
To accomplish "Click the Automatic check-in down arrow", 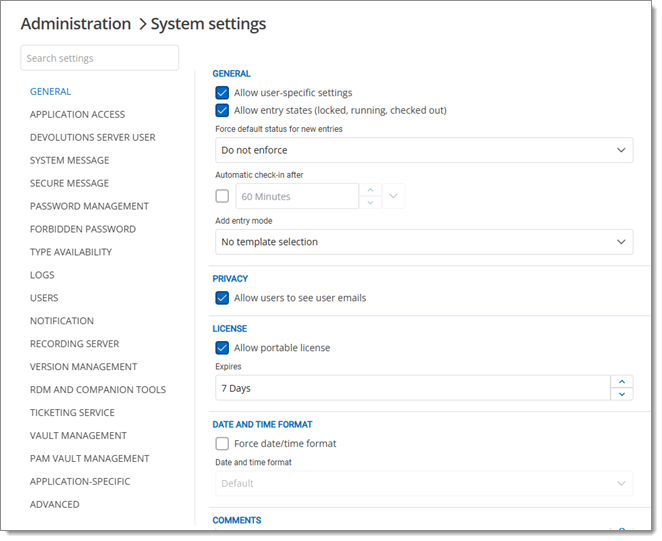I will (x=369, y=203).
